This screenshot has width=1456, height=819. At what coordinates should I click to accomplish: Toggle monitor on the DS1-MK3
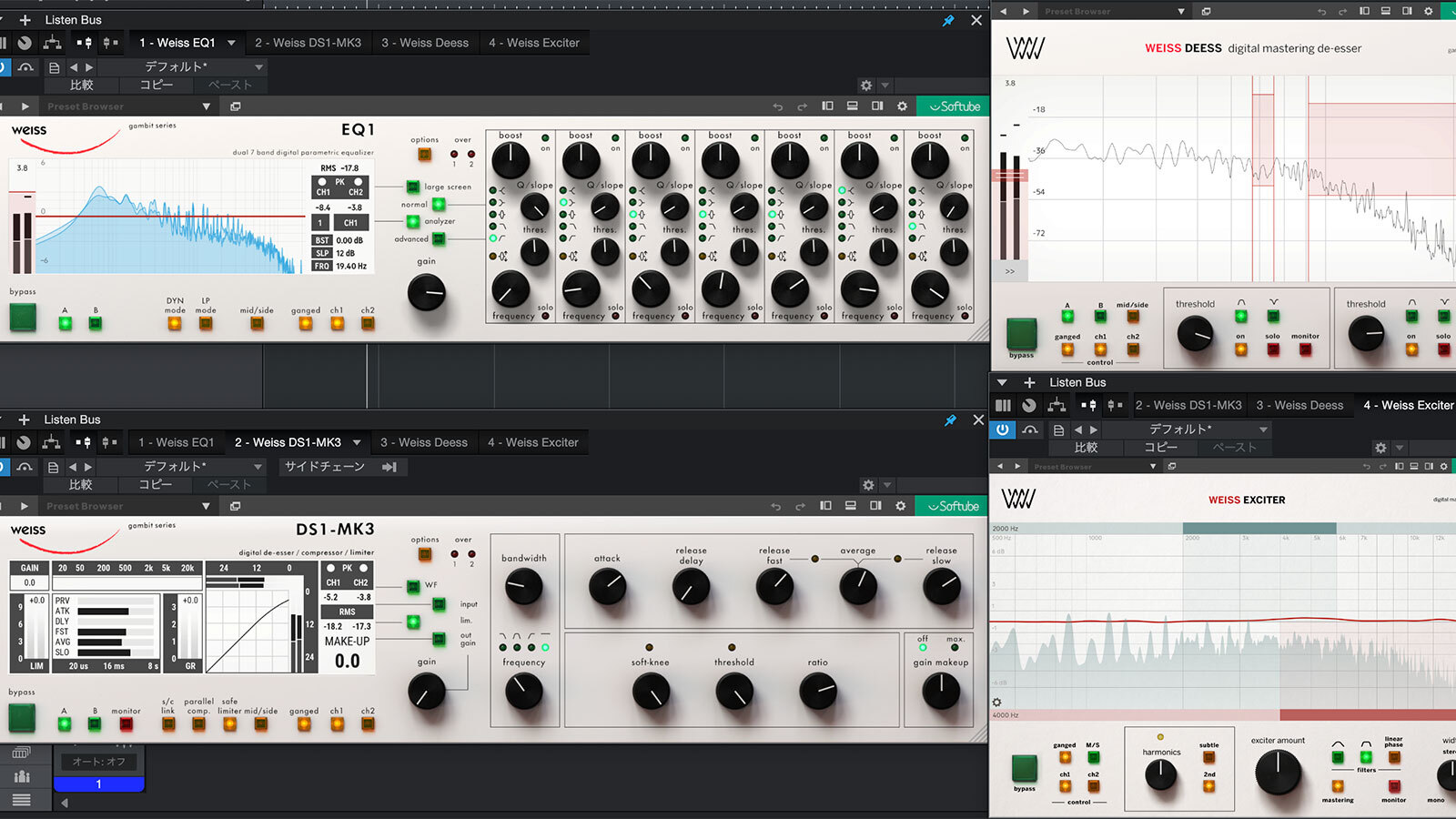[126, 724]
